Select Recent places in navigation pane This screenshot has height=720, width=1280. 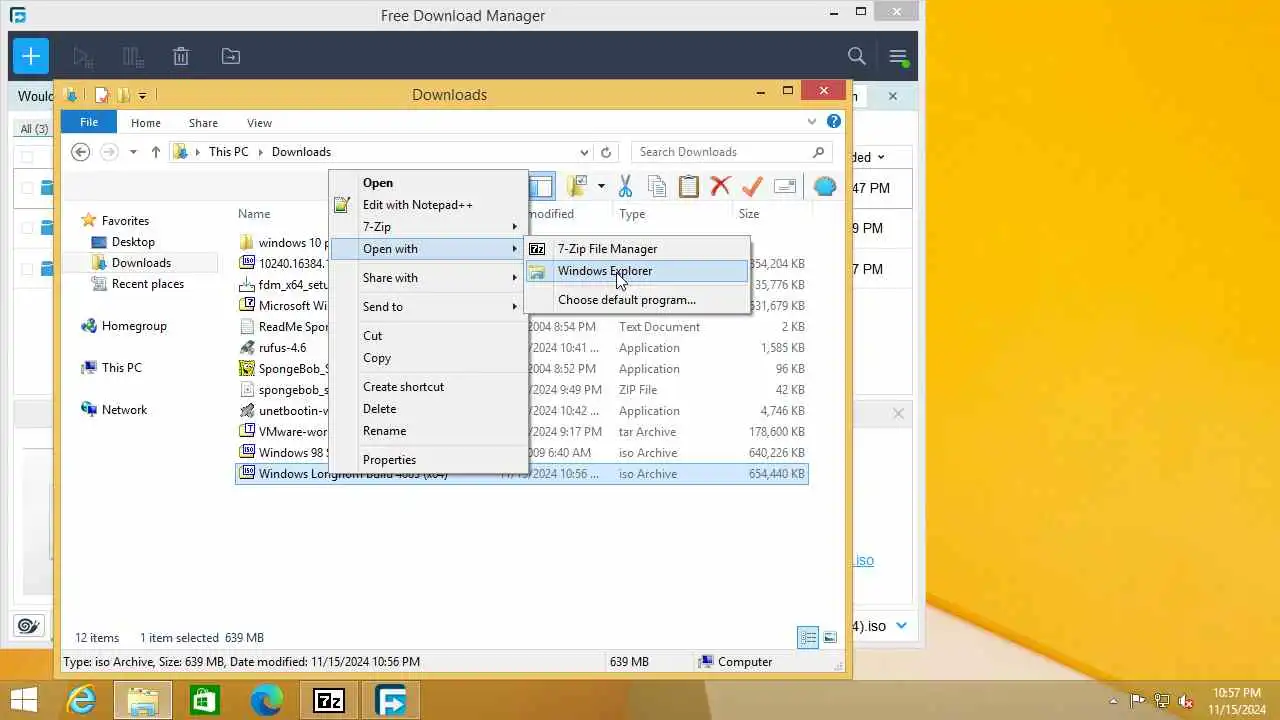coord(148,284)
